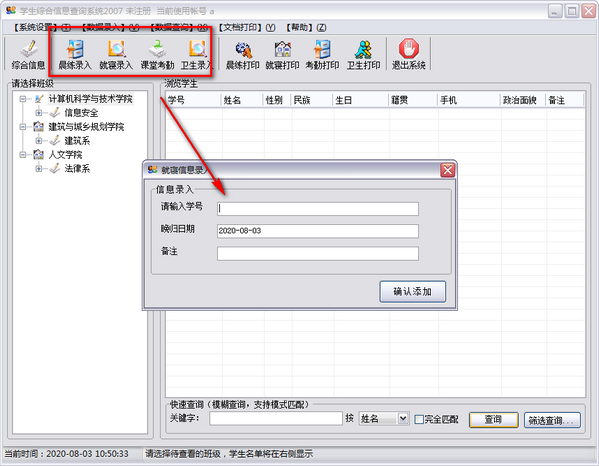Expand the 法律系 tree node
Image resolution: width=599 pixels, height=466 pixels.
(39, 168)
